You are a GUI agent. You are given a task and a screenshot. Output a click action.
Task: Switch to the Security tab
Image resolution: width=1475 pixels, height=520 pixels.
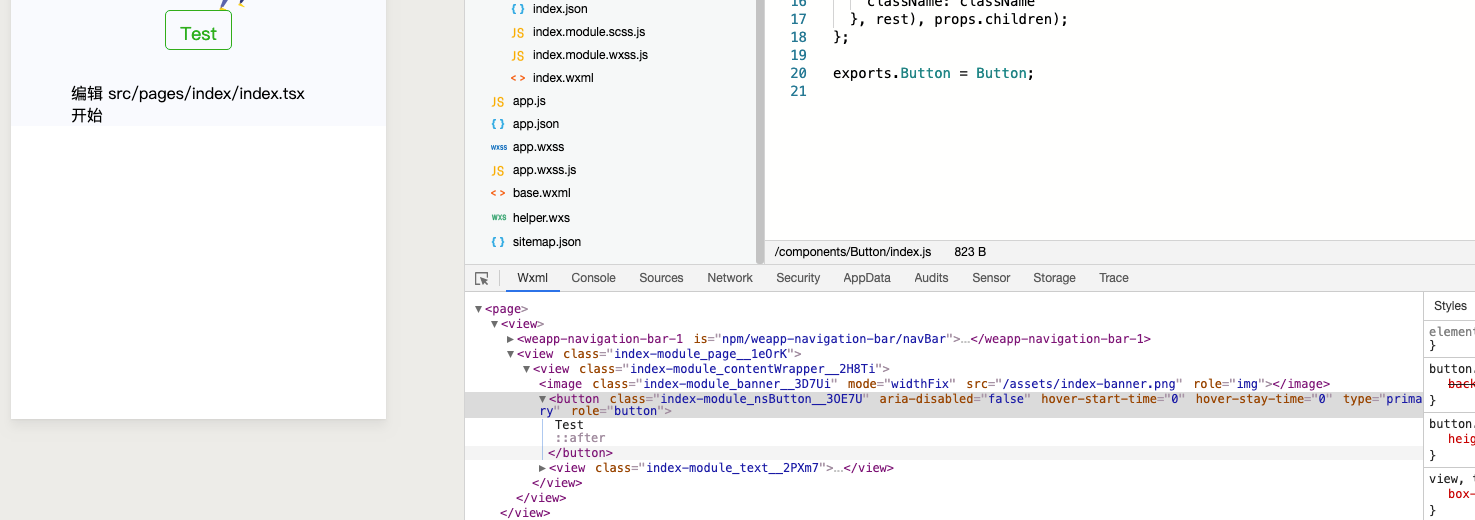tap(798, 278)
